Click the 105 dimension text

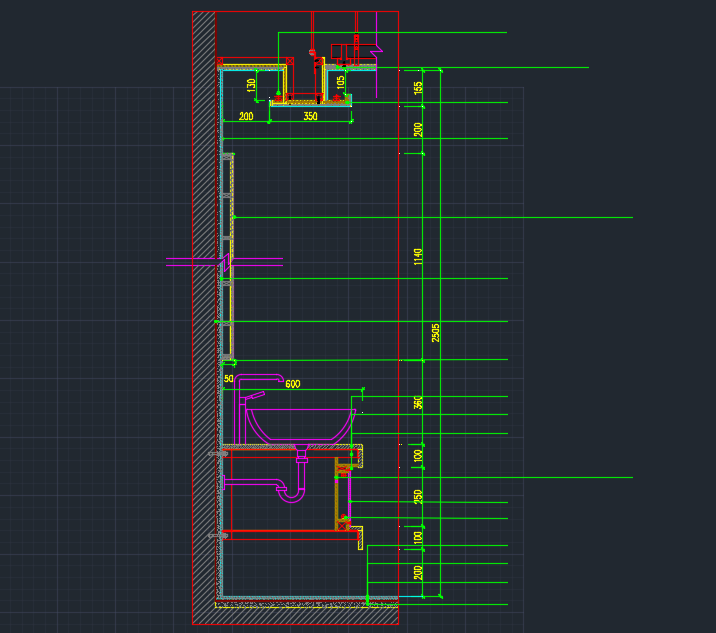(x=341, y=83)
